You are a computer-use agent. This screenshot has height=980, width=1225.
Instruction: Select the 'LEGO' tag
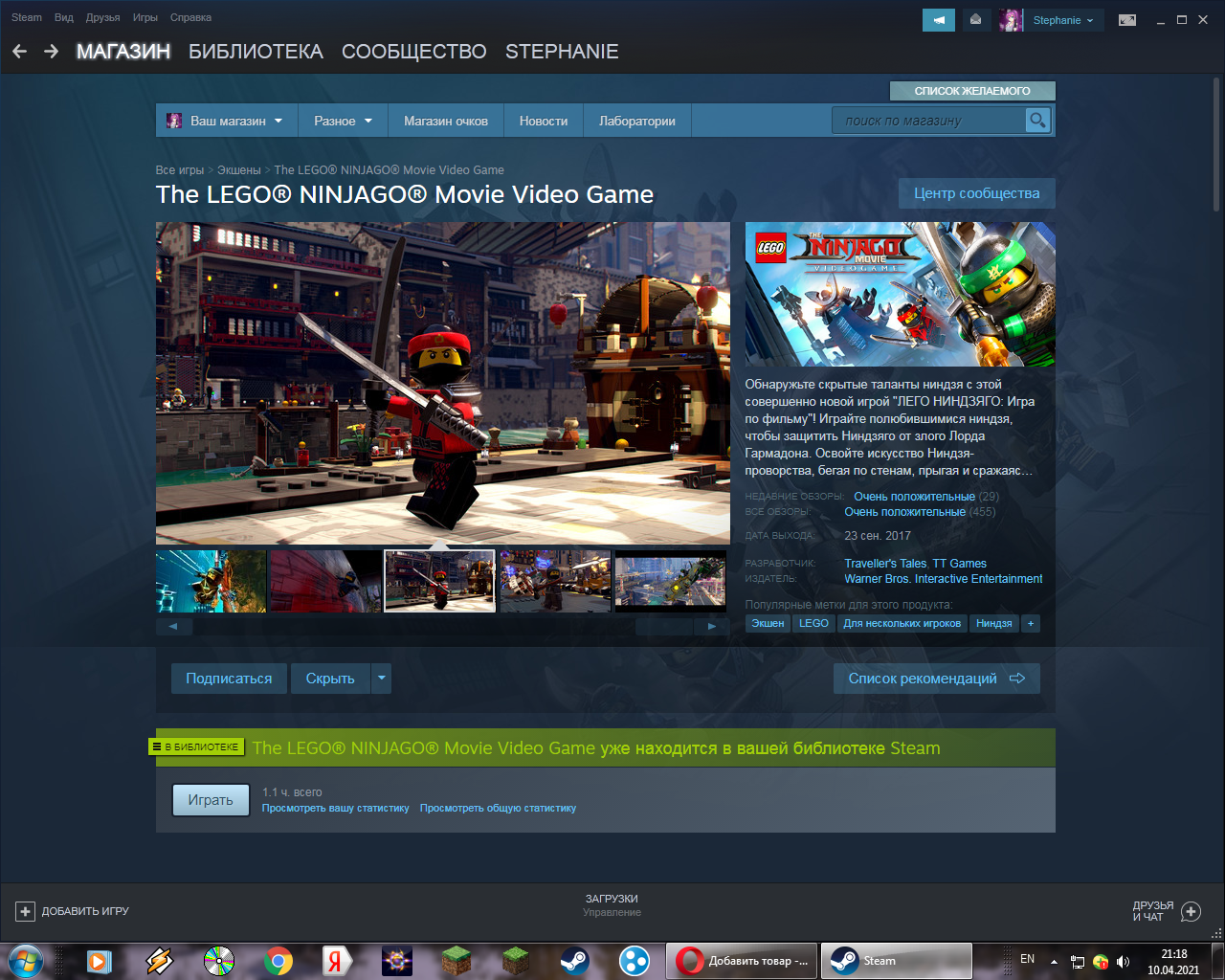click(x=813, y=623)
